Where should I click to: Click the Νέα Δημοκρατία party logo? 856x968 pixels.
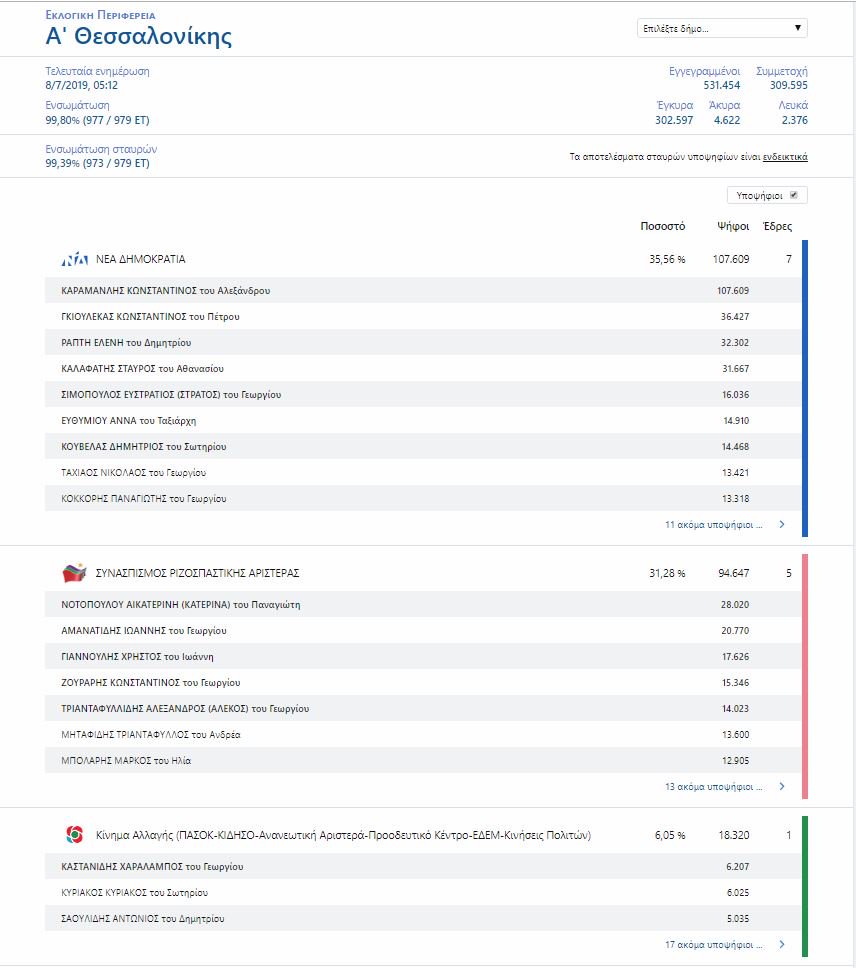(75, 259)
